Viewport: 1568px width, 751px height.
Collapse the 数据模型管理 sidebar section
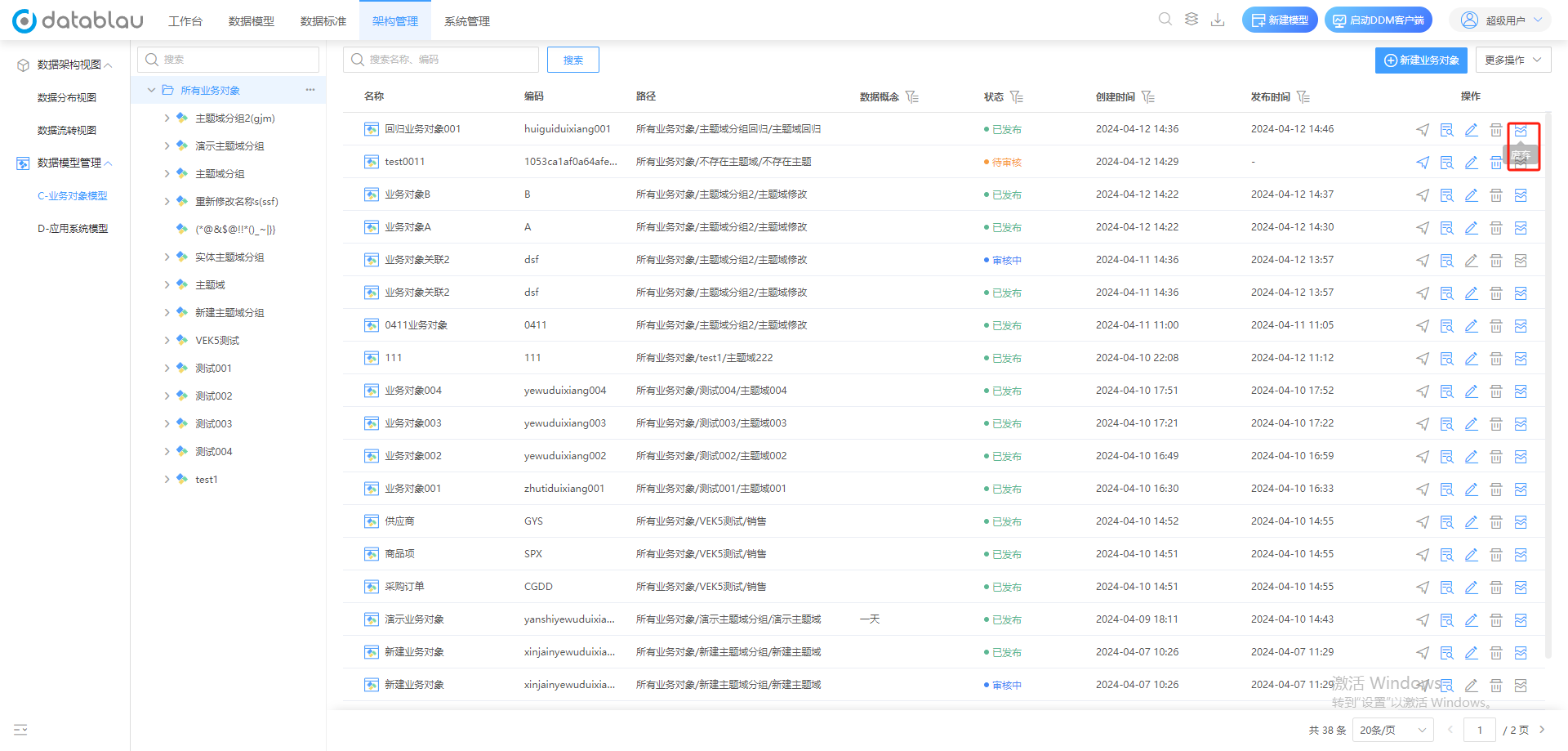[109, 163]
